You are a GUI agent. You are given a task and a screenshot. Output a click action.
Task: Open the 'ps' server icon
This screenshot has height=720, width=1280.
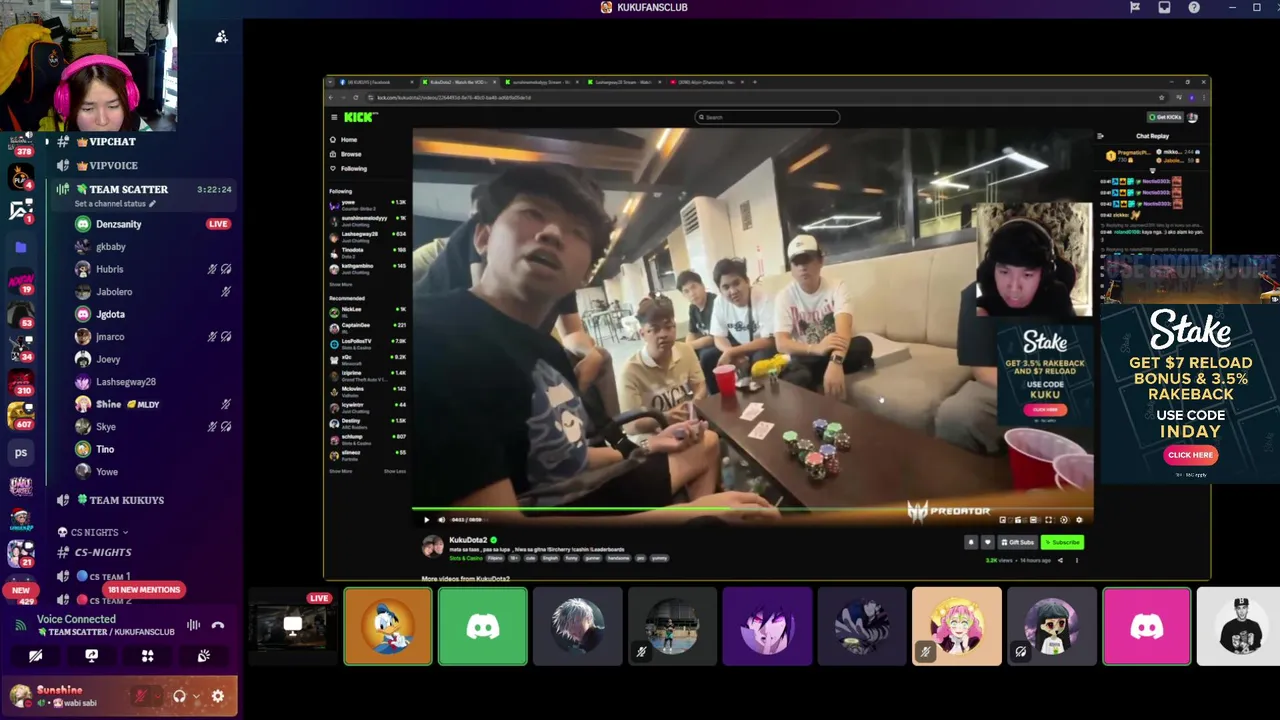[21, 452]
